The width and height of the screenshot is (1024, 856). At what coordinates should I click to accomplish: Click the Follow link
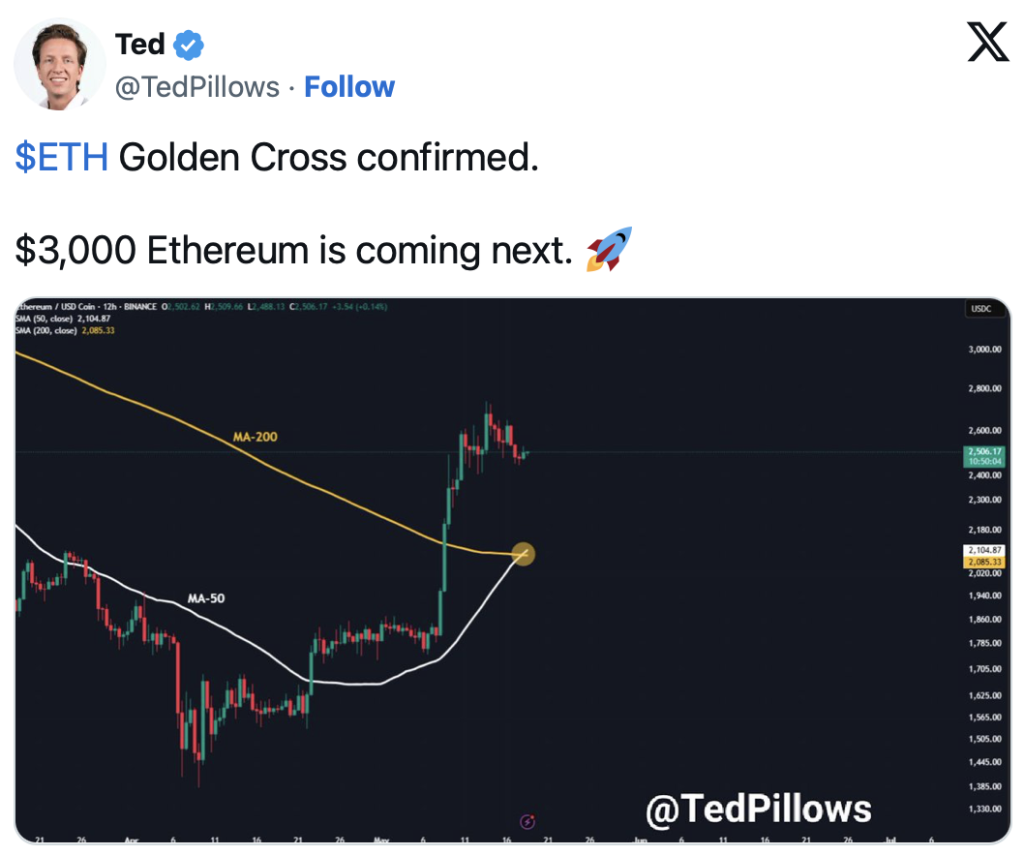[349, 87]
